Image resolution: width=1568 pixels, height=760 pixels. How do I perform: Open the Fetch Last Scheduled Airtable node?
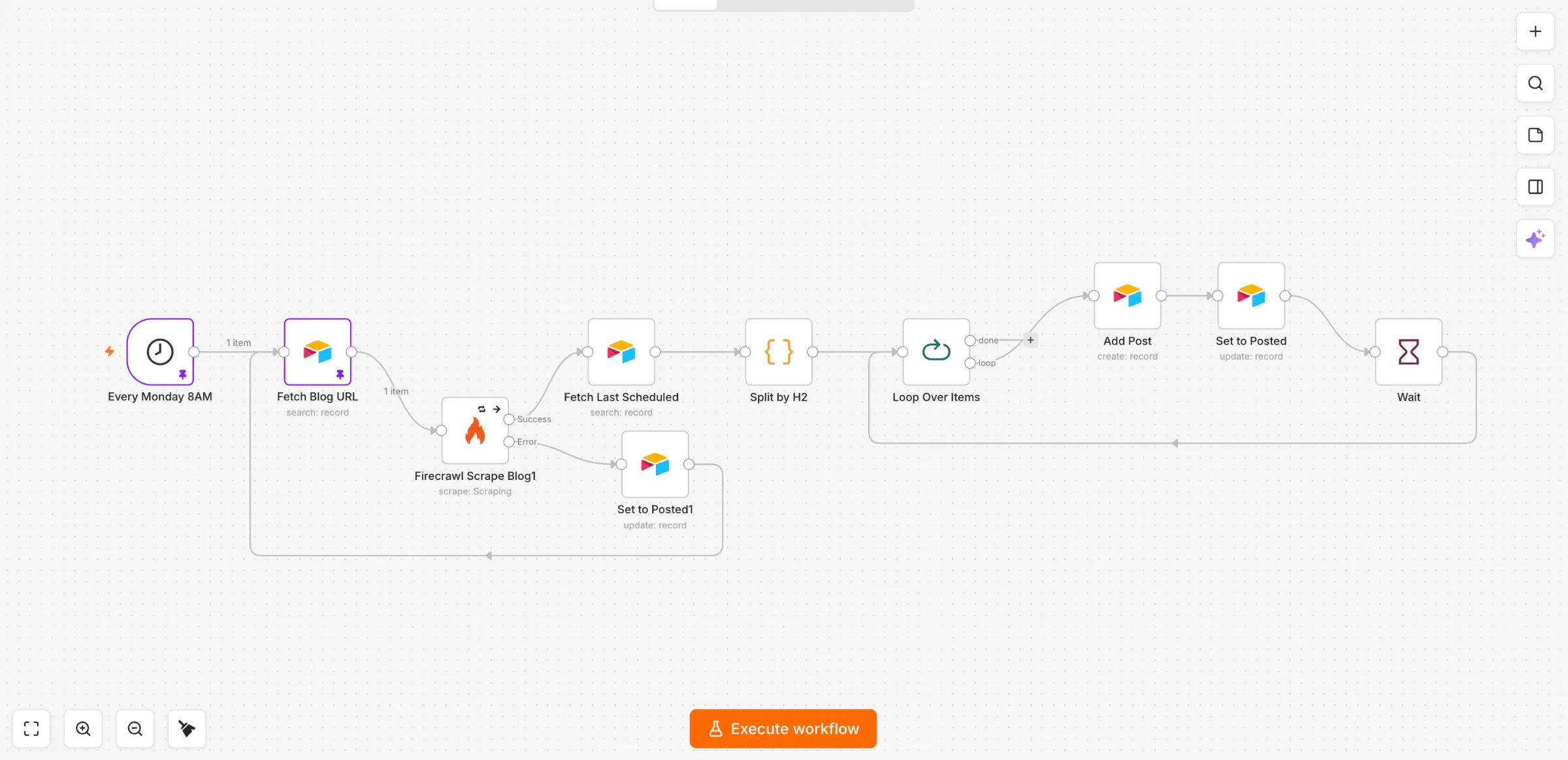[x=621, y=352]
